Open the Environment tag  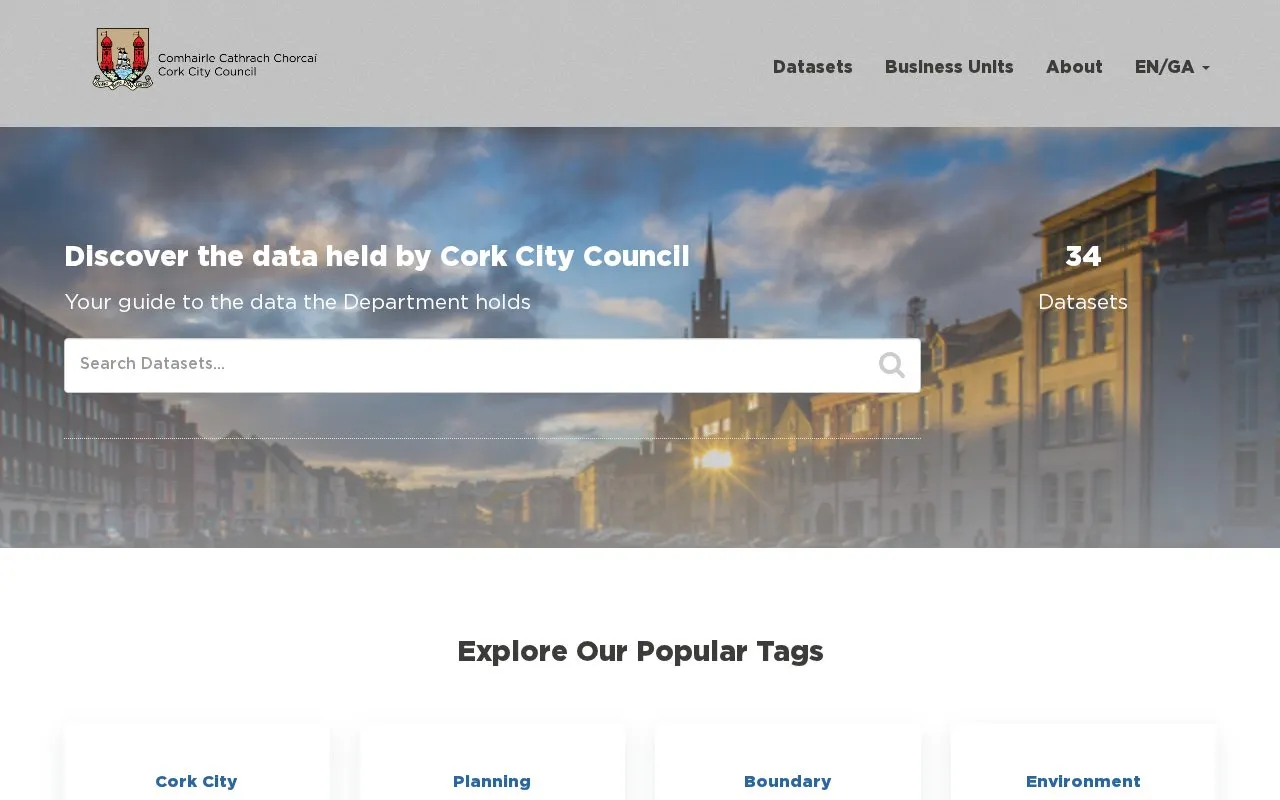(1083, 781)
